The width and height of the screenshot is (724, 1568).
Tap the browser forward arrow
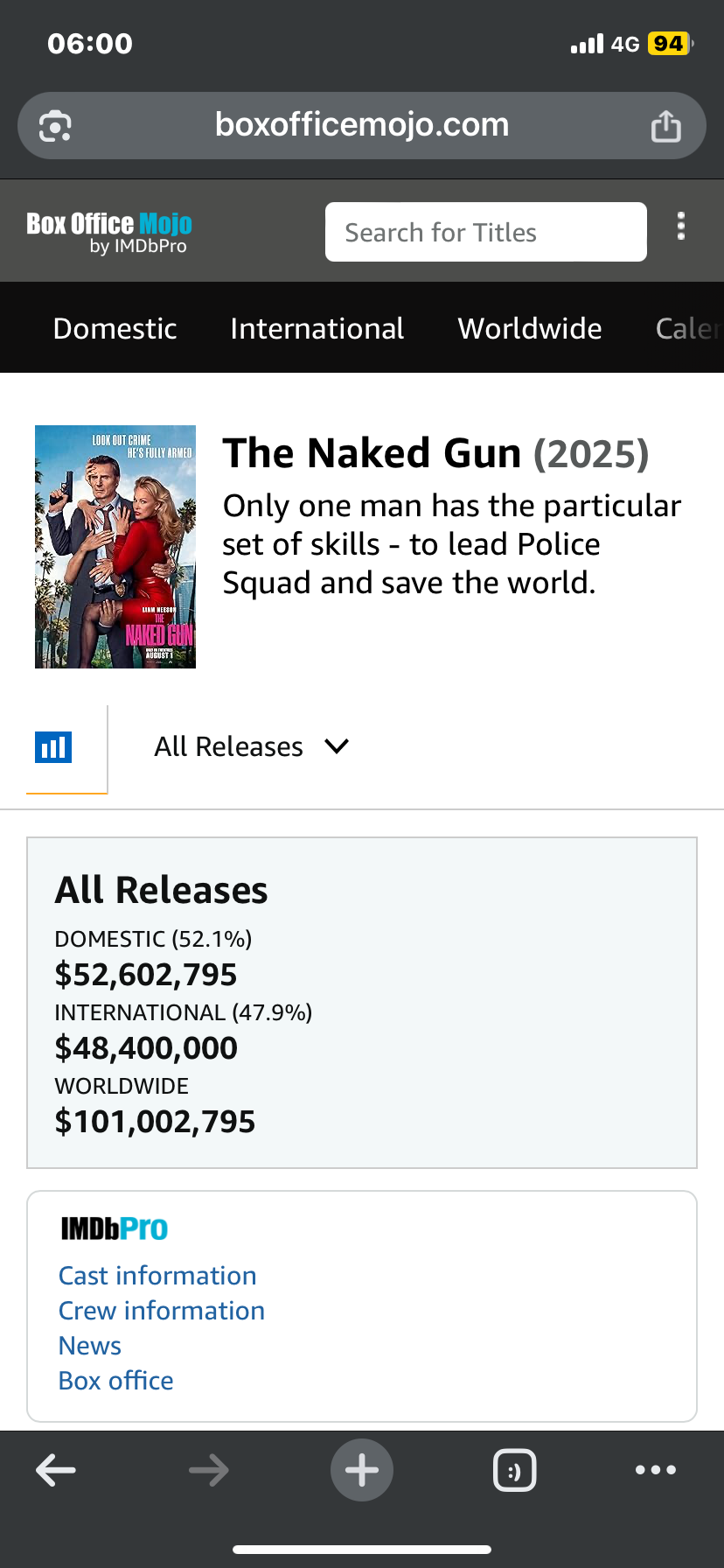click(x=209, y=1470)
